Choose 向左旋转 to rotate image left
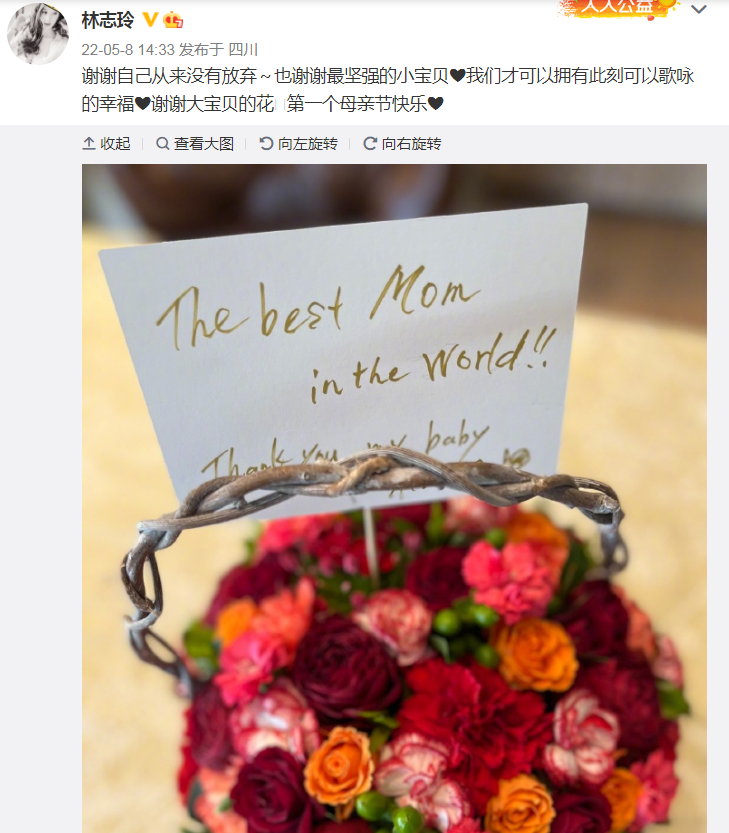This screenshot has width=729, height=833. pos(308,143)
